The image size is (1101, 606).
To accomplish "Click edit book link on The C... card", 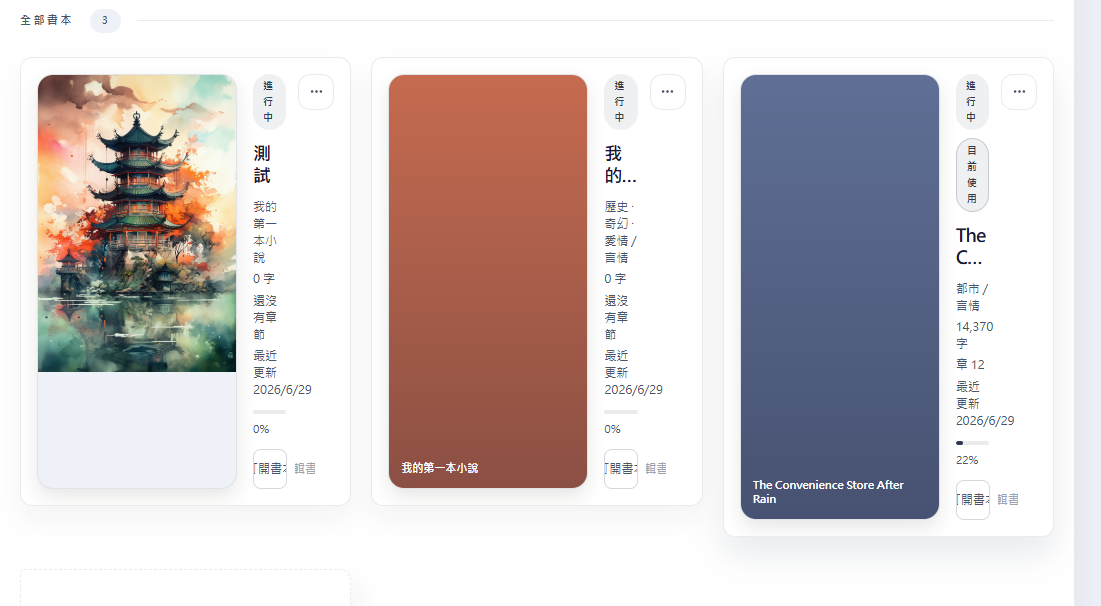I will (x=1008, y=499).
